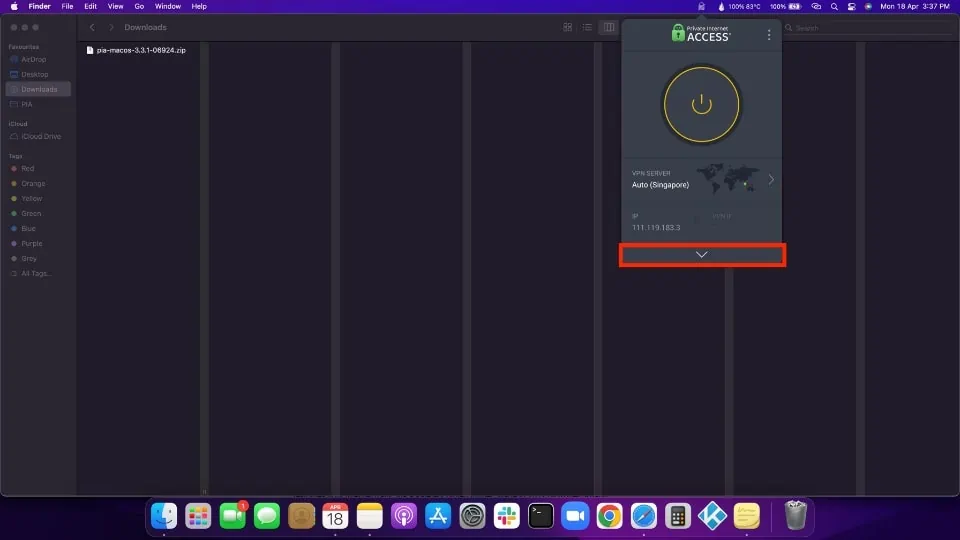Open the View menu in the menu bar
960x540 pixels.
[113, 6]
